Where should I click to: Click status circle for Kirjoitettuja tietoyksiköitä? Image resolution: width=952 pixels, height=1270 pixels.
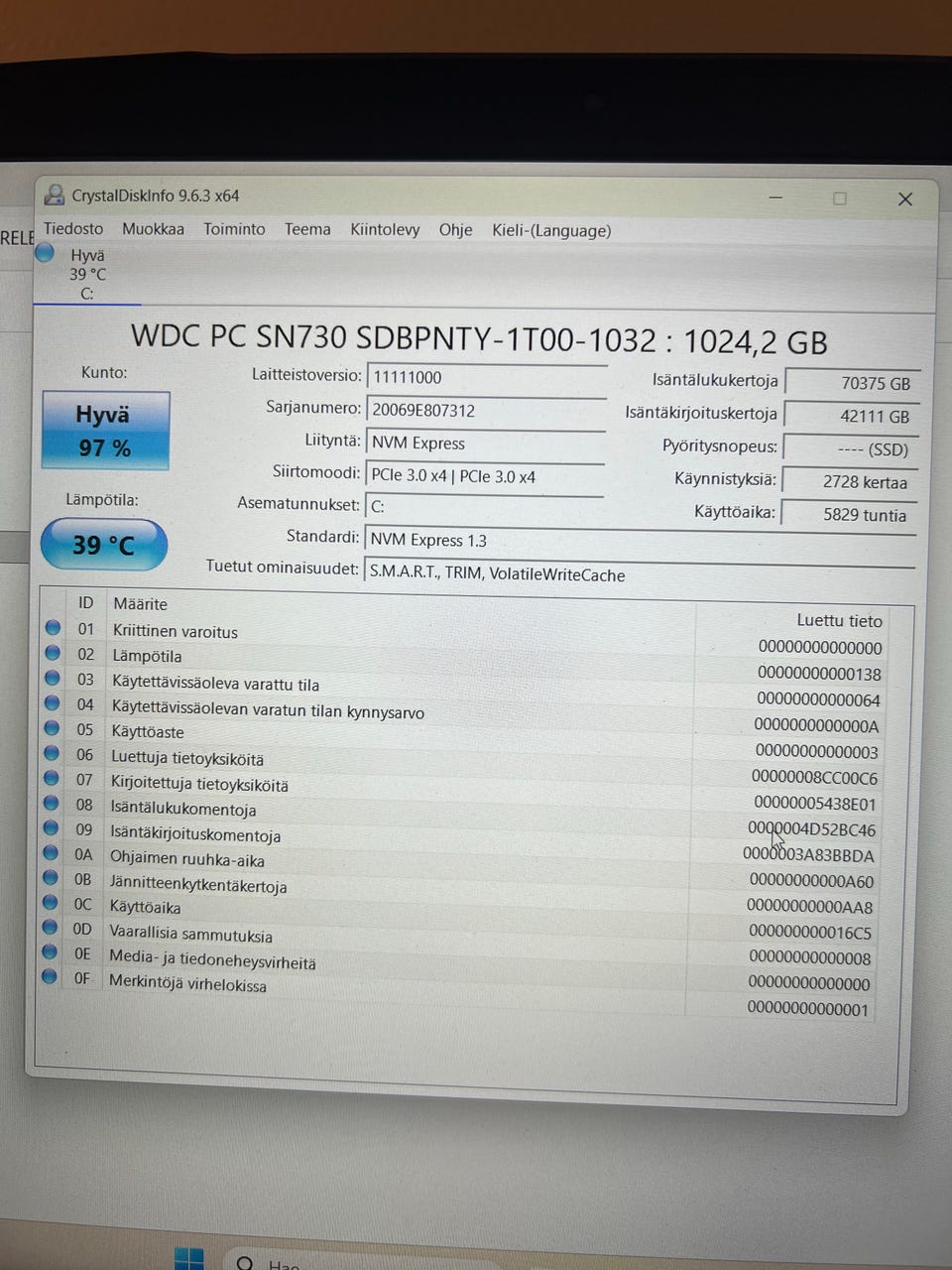(53, 778)
